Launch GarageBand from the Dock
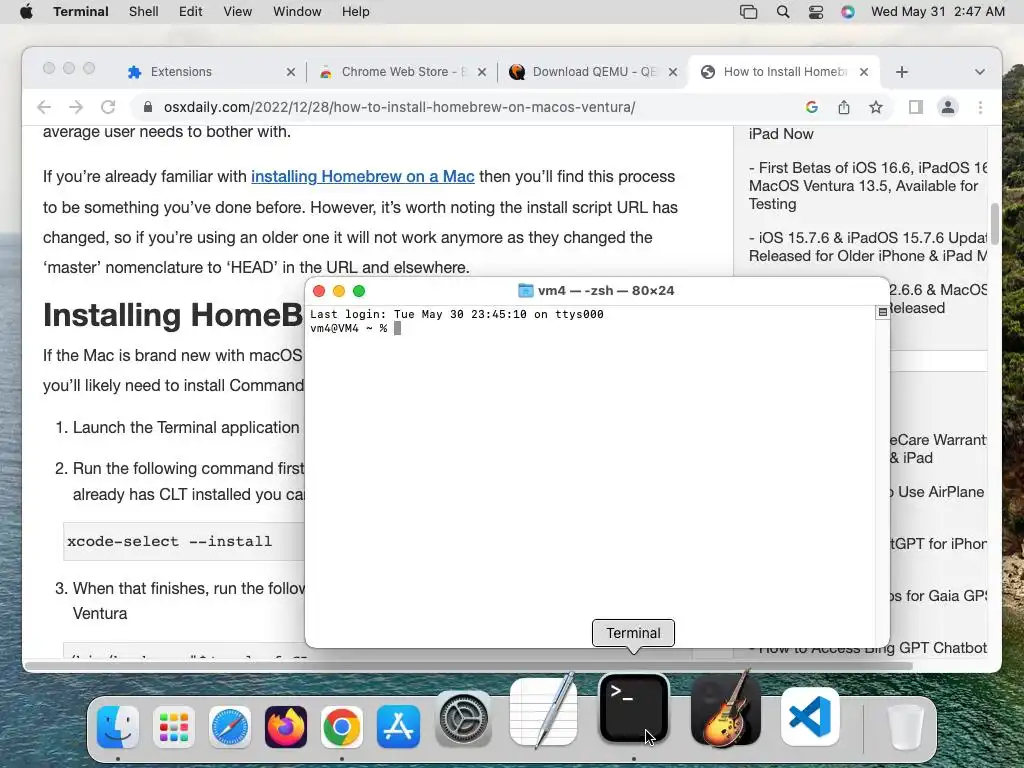The width and height of the screenshot is (1024, 768). pyautogui.click(x=726, y=710)
